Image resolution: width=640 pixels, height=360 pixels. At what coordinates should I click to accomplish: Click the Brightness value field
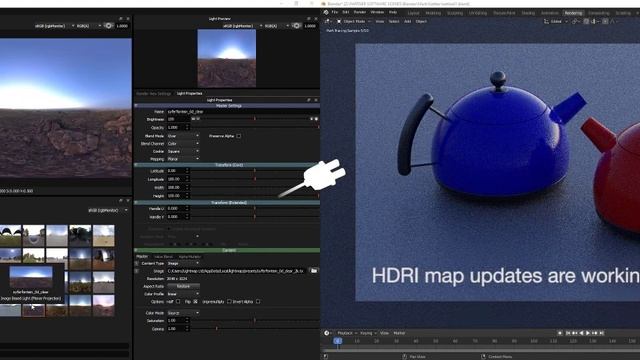tap(178, 119)
